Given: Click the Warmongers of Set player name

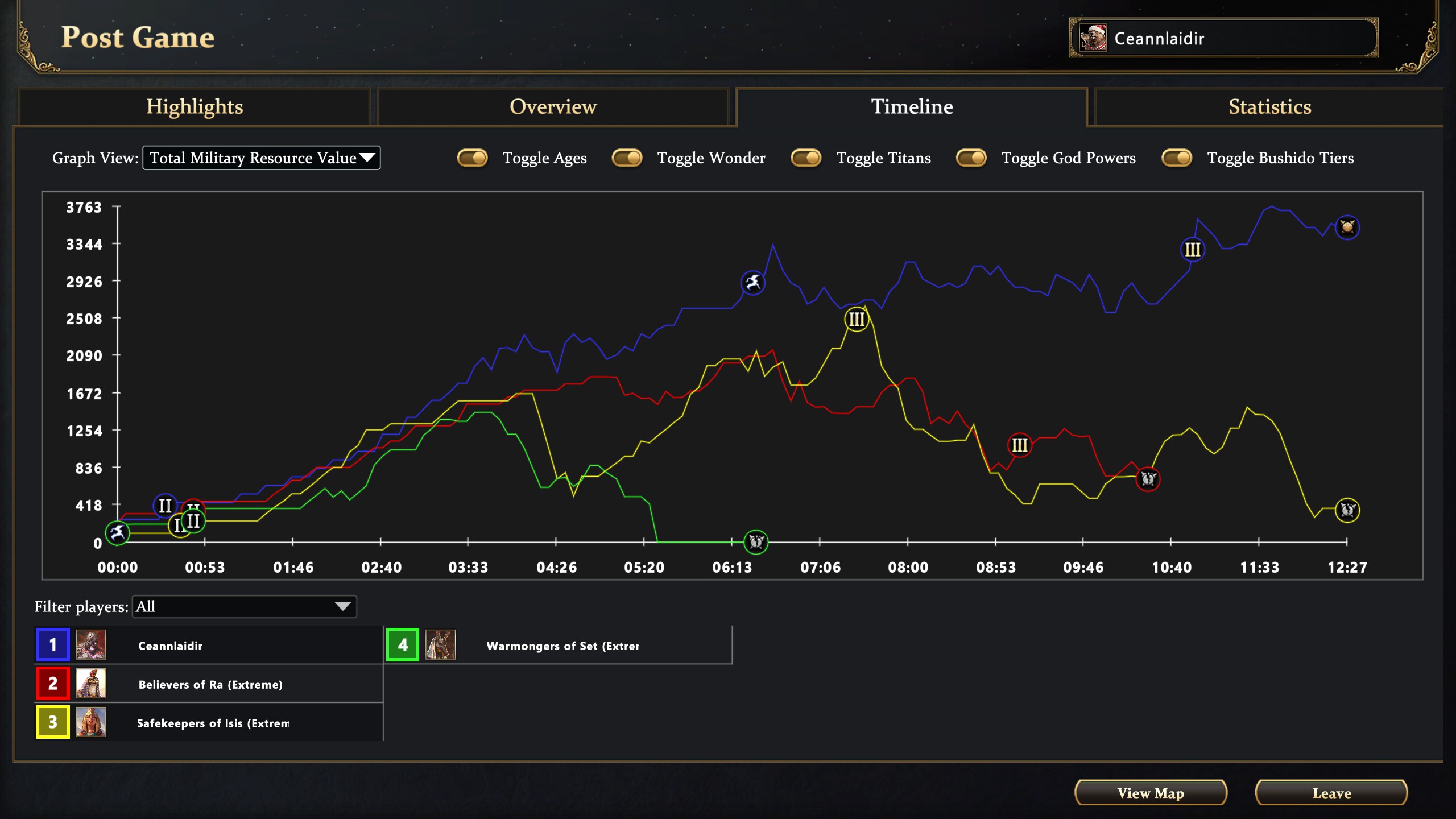Looking at the screenshot, I should pyautogui.click(x=563, y=646).
